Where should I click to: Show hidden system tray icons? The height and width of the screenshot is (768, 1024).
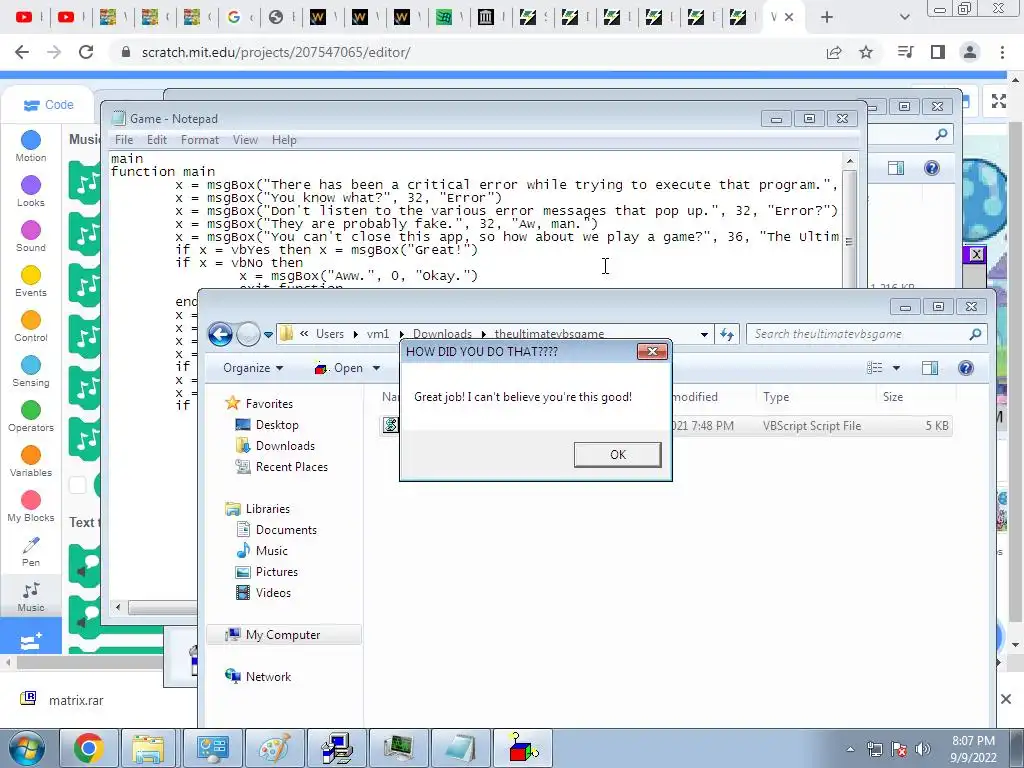click(850, 749)
